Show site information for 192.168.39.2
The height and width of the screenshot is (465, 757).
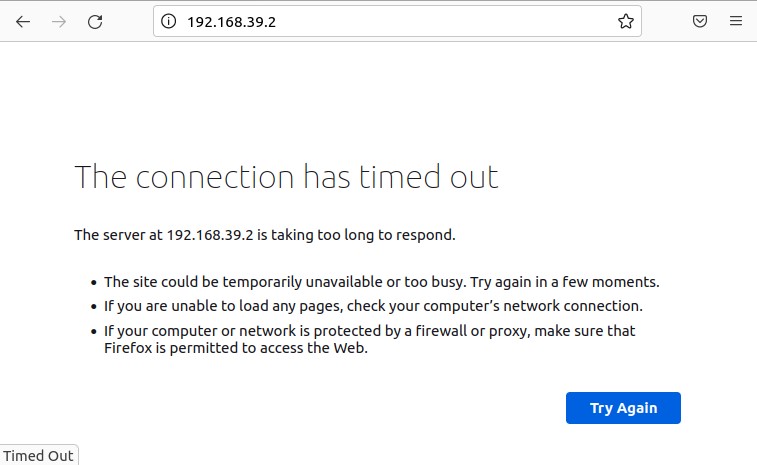[169, 21]
